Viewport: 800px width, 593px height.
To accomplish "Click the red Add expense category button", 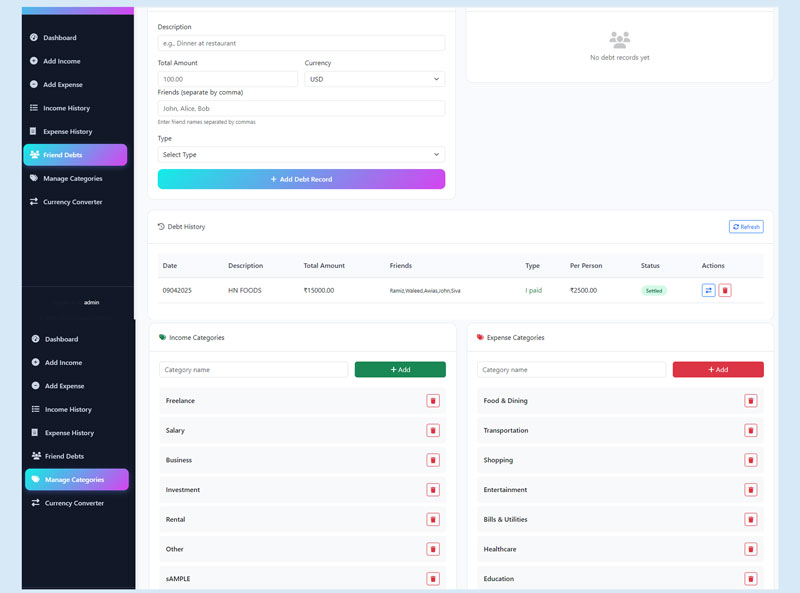I will 717,370.
